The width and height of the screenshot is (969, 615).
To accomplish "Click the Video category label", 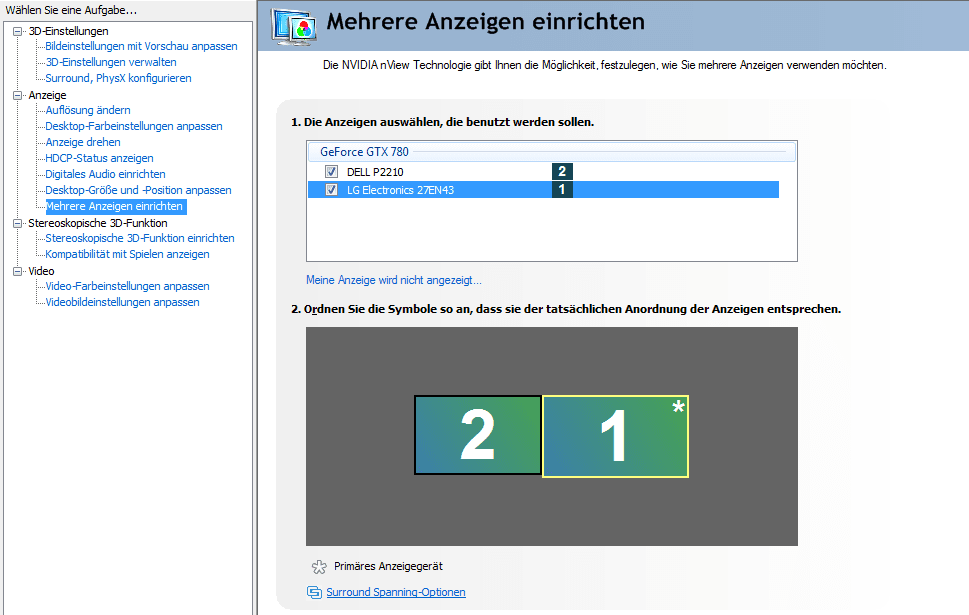I will tap(41, 271).
